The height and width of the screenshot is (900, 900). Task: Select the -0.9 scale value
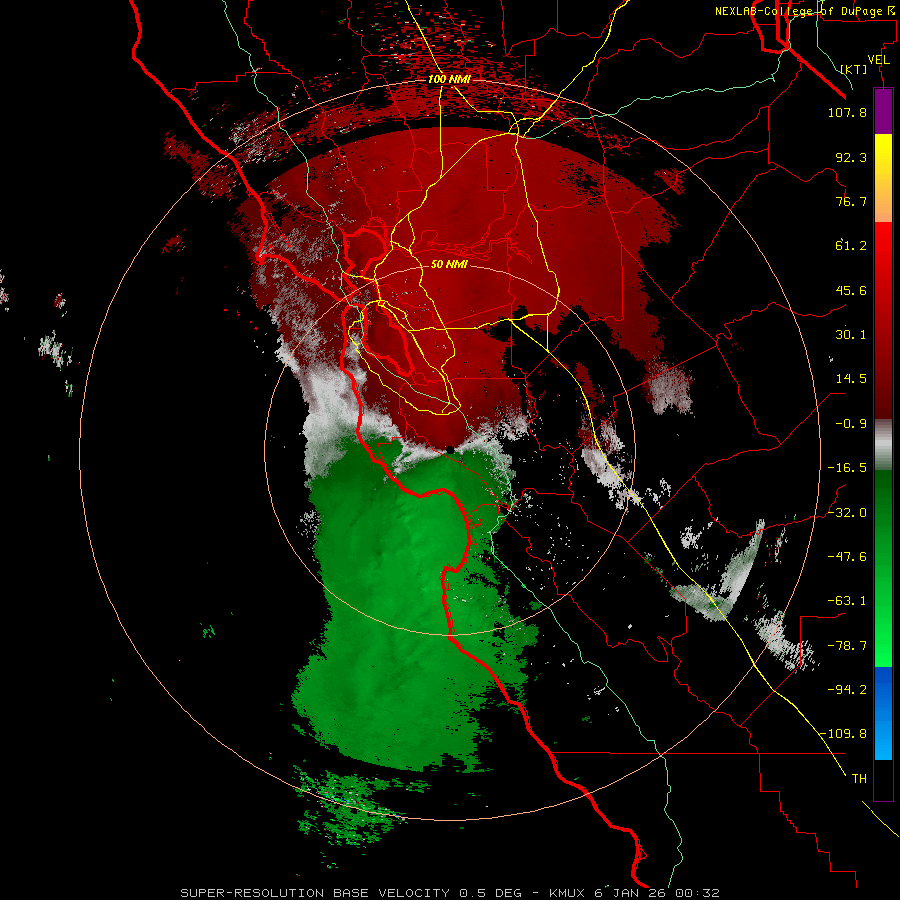coord(851,424)
